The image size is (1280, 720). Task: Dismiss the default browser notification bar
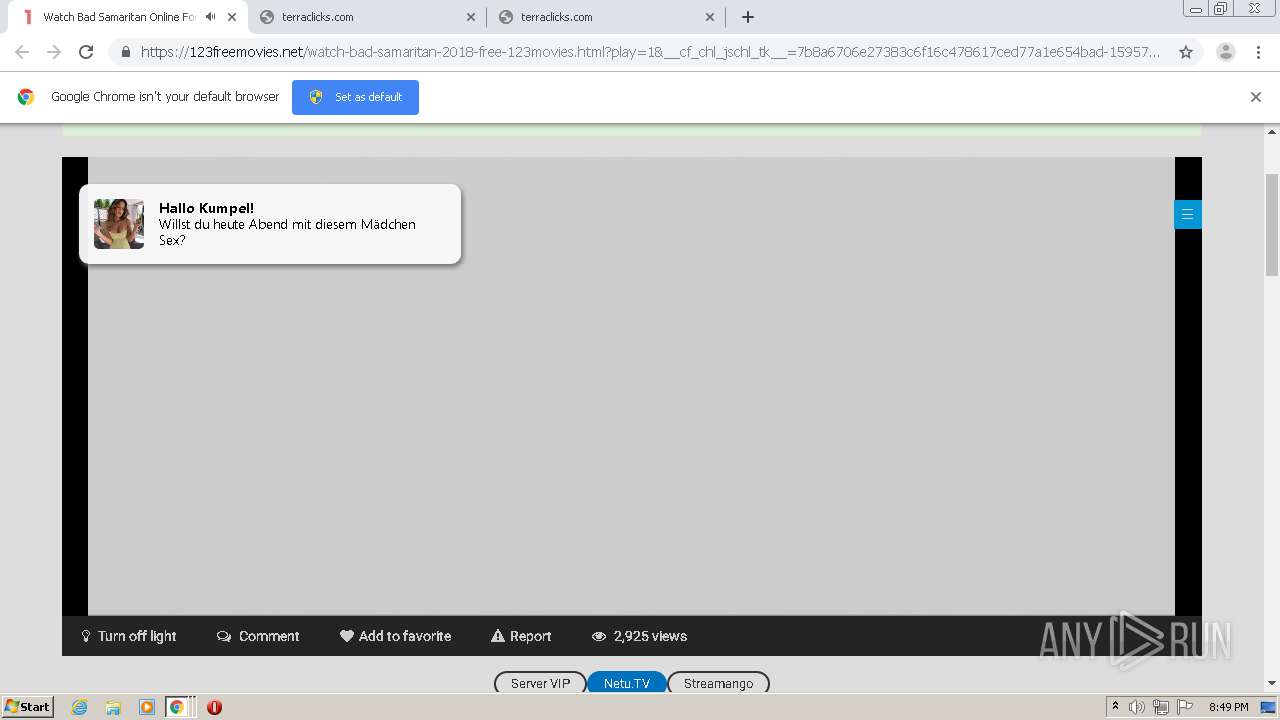pos(1255,97)
